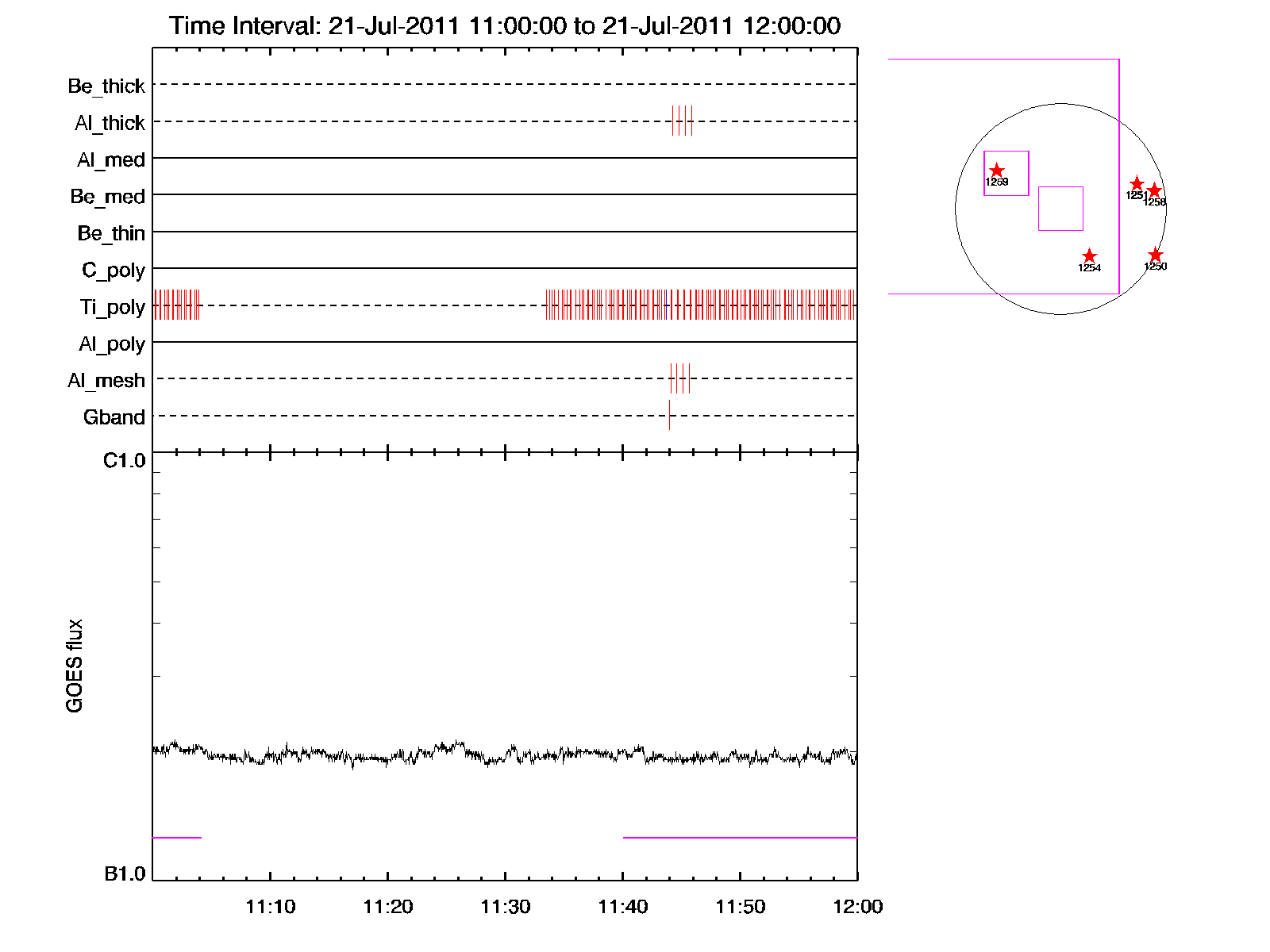This screenshot has width=1270, height=952.
Task: Click the red star above label 1251
Action: pyautogui.click(x=1137, y=184)
